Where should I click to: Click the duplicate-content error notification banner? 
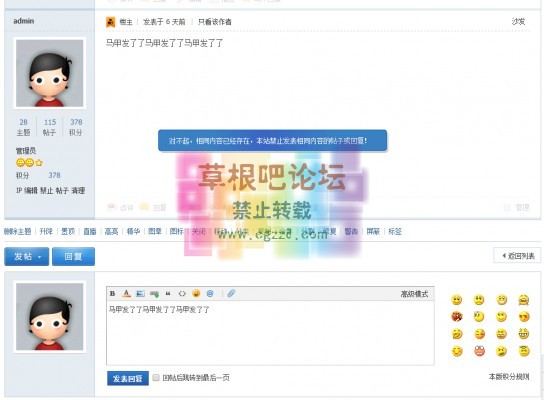[x=272, y=141]
